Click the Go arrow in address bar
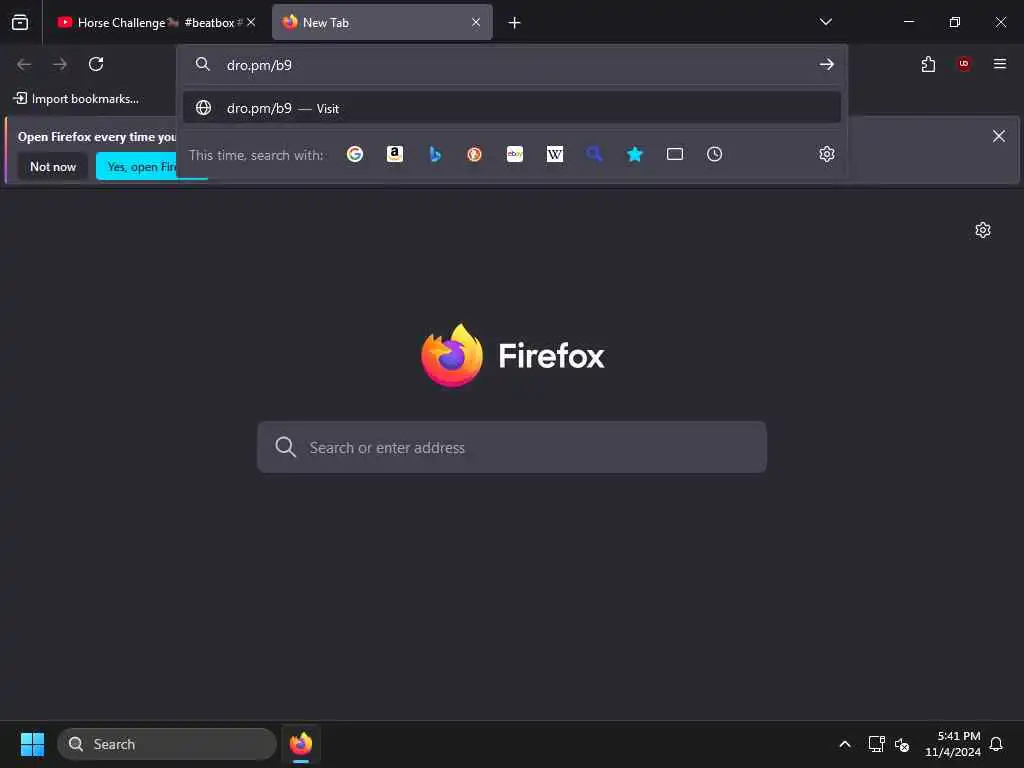 pos(826,65)
